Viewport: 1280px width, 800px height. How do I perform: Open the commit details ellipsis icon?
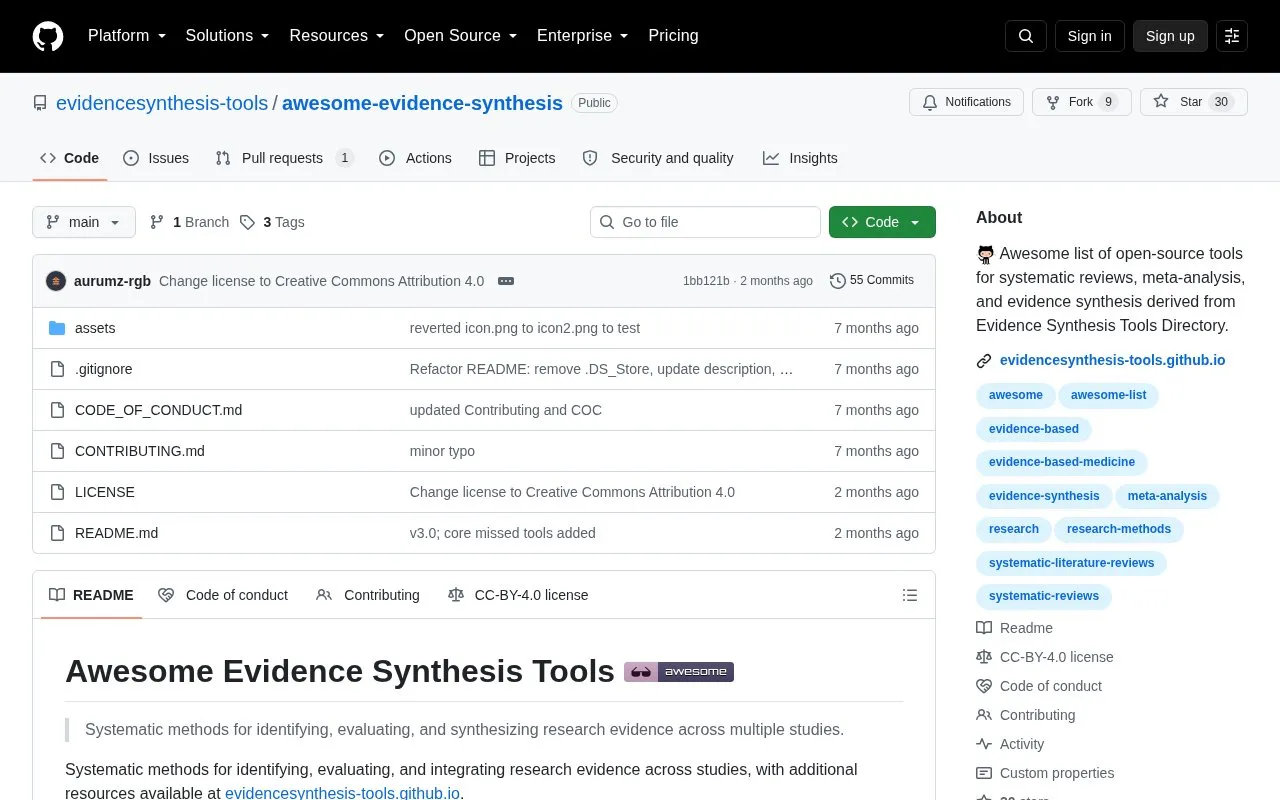tap(506, 281)
